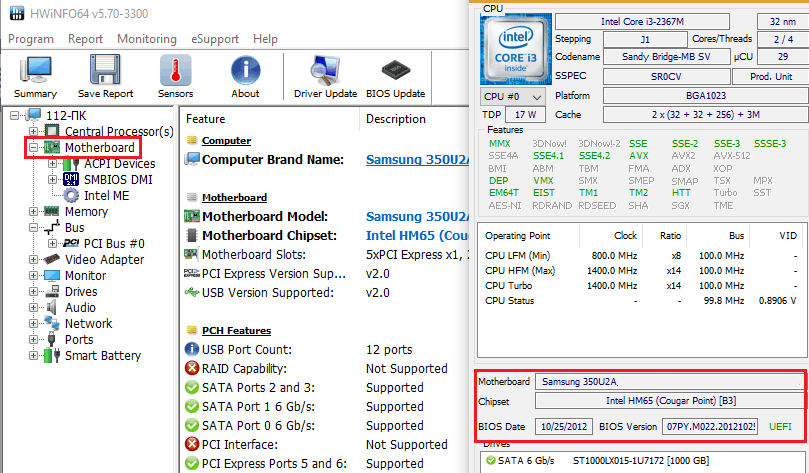This screenshot has width=809, height=473.
Task: Click the Intel HM65 Motherboard Chipset link
Action: pos(416,235)
